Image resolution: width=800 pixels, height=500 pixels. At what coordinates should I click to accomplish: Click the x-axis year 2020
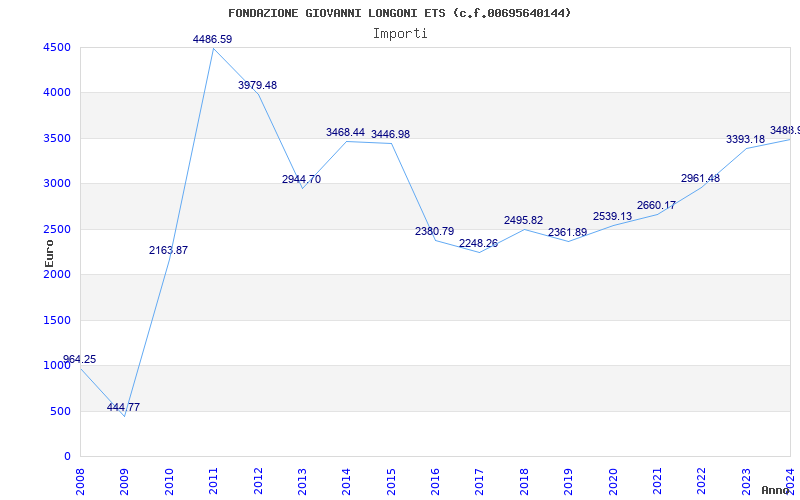(613, 481)
